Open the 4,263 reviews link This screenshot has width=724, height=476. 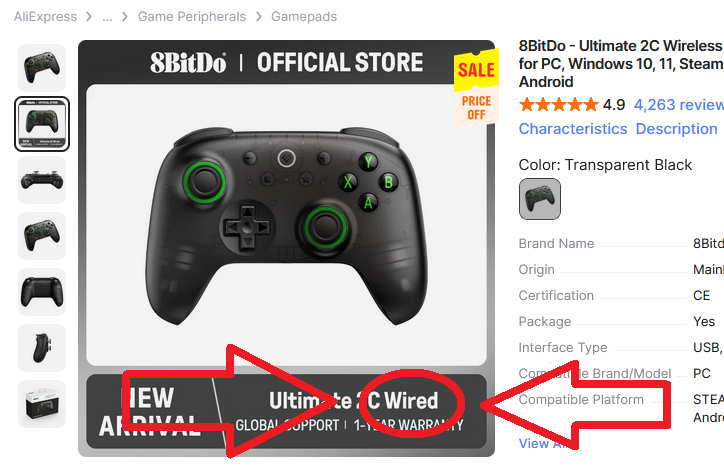[678, 105]
